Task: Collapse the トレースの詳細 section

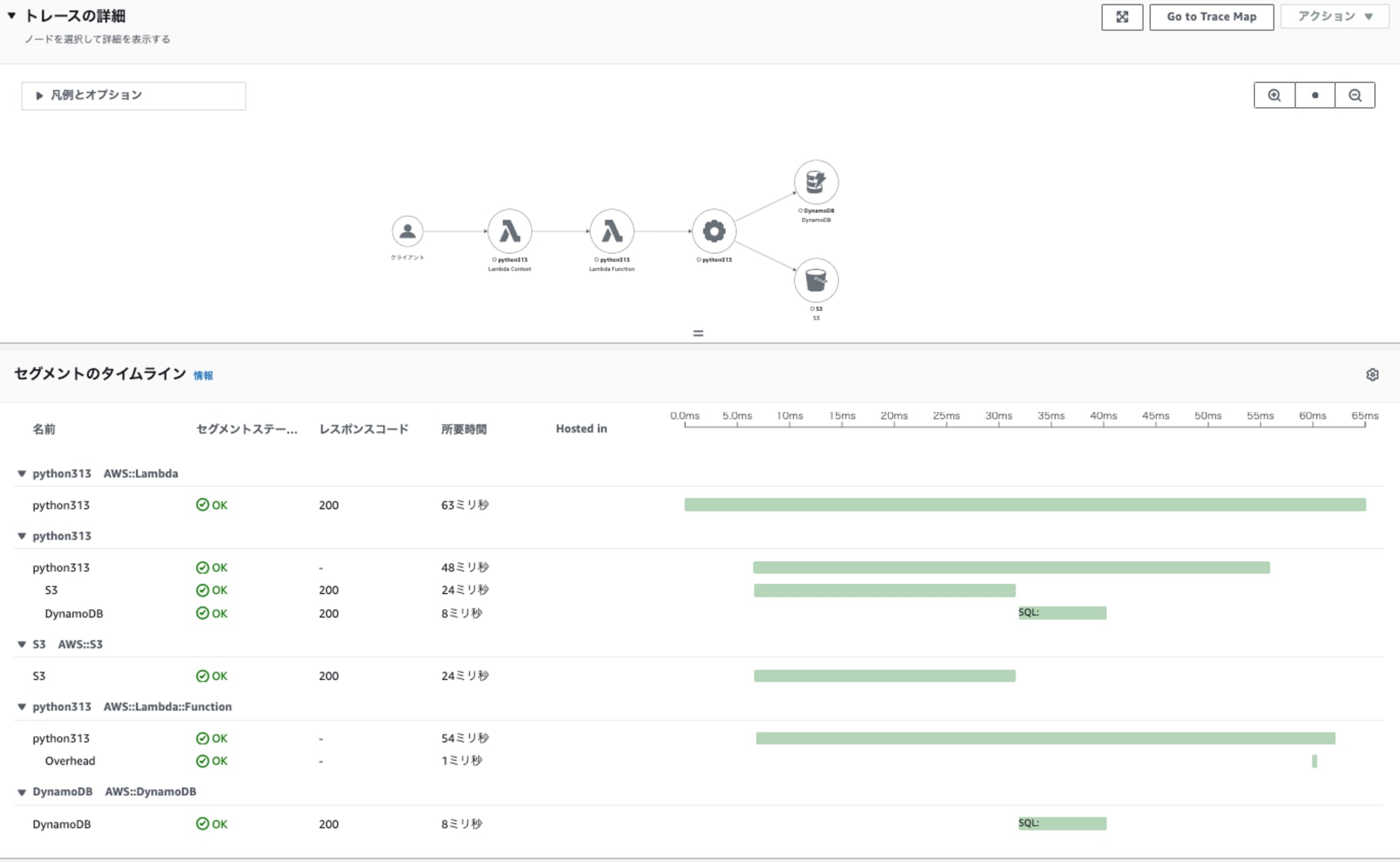Action: click(12, 15)
